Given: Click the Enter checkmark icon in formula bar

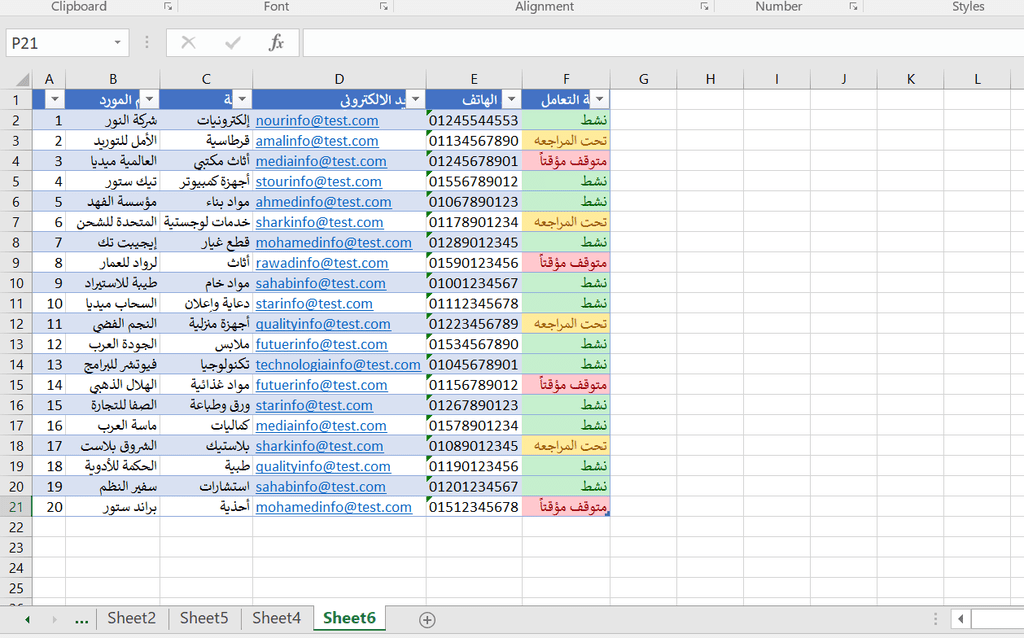Looking at the screenshot, I should coord(233,43).
